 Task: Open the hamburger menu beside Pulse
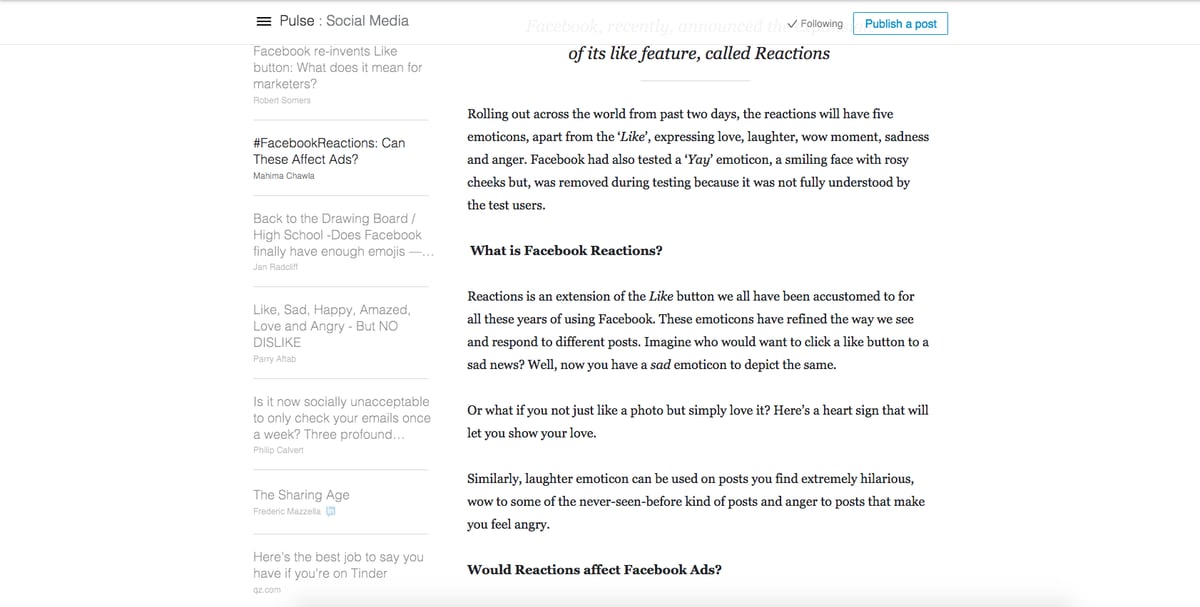[x=264, y=21]
